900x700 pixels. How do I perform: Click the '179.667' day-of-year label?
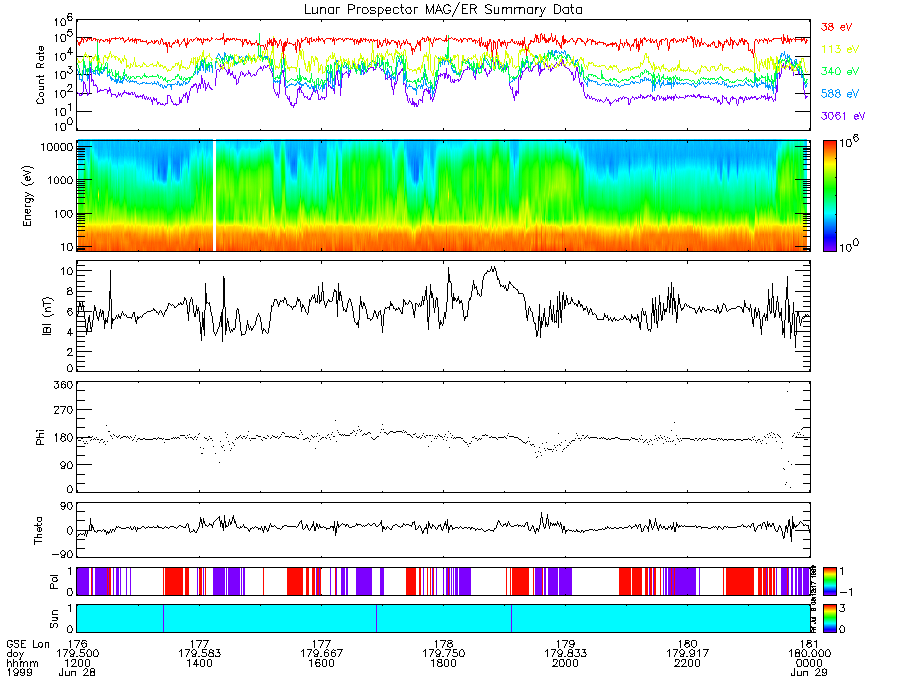[x=321, y=654]
